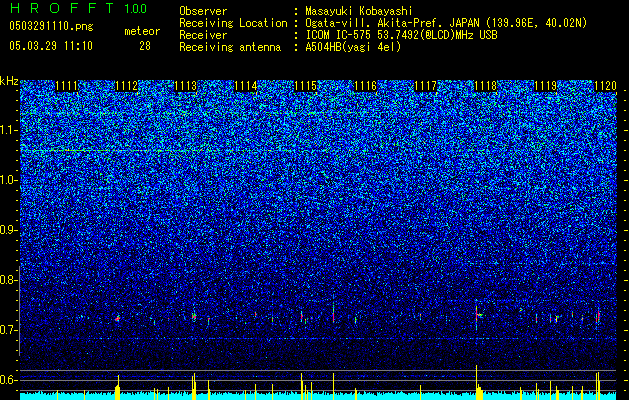Click the 1.1 frequency axis label
629x400 pixels.
[9, 130]
